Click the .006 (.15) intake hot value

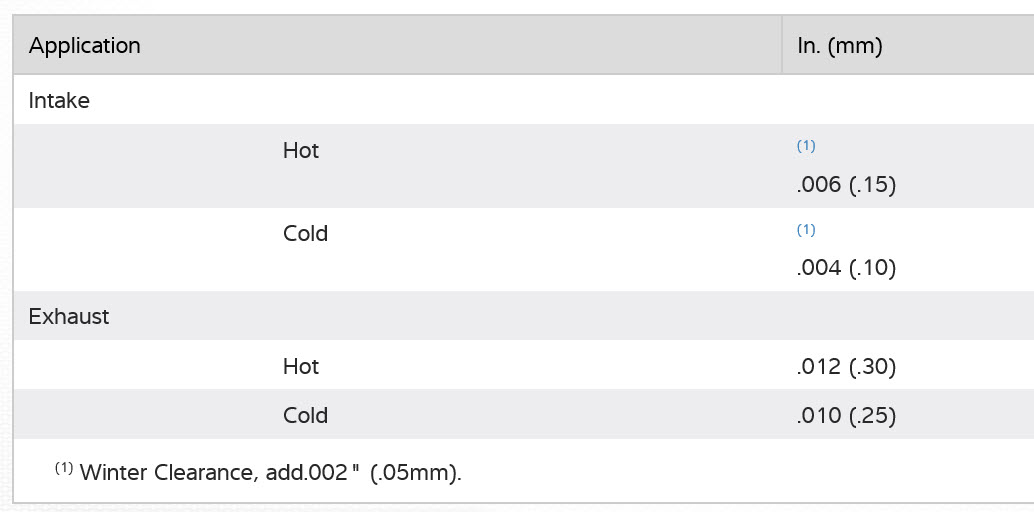click(x=846, y=185)
